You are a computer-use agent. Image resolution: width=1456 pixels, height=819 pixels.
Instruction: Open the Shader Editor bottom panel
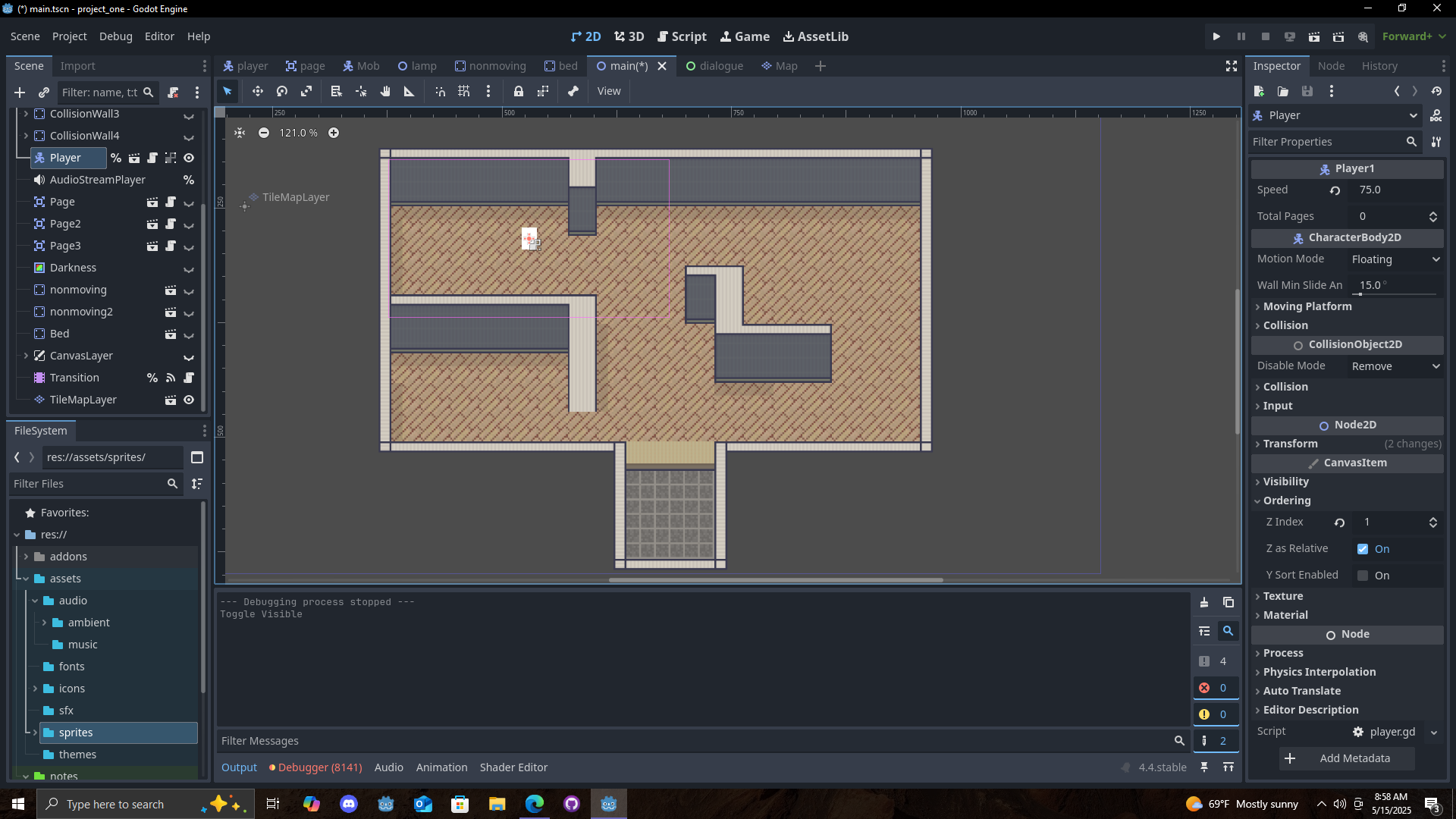click(513, 767)
